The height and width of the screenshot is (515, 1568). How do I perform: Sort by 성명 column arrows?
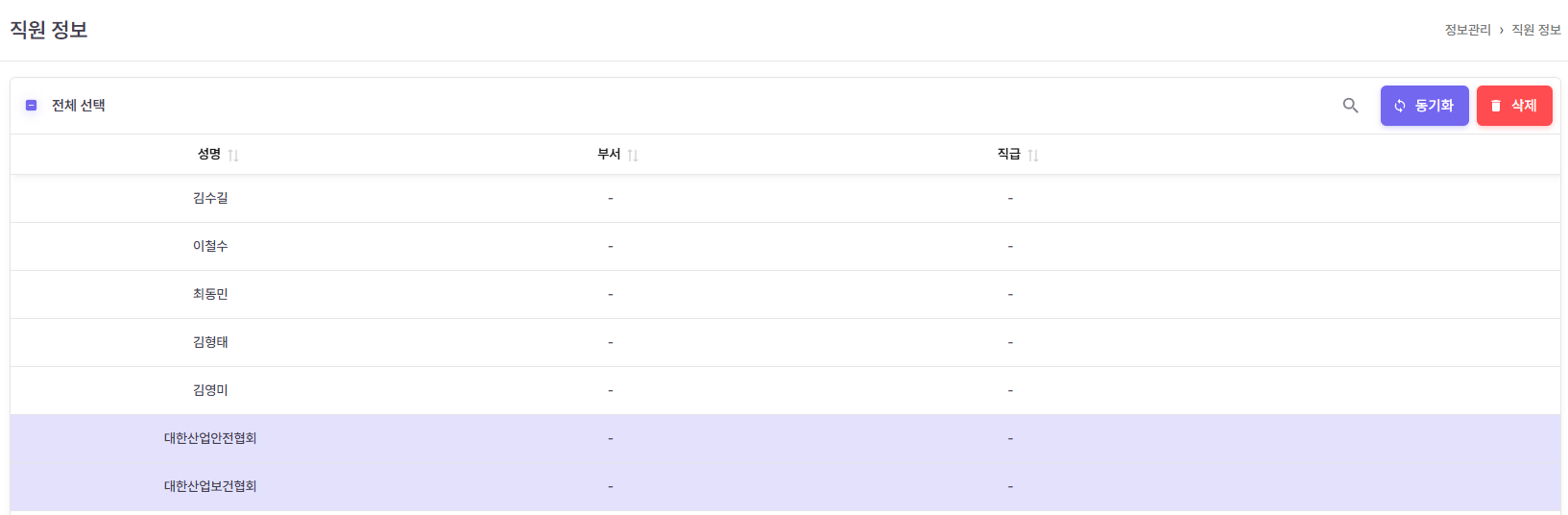pos(233,156)
